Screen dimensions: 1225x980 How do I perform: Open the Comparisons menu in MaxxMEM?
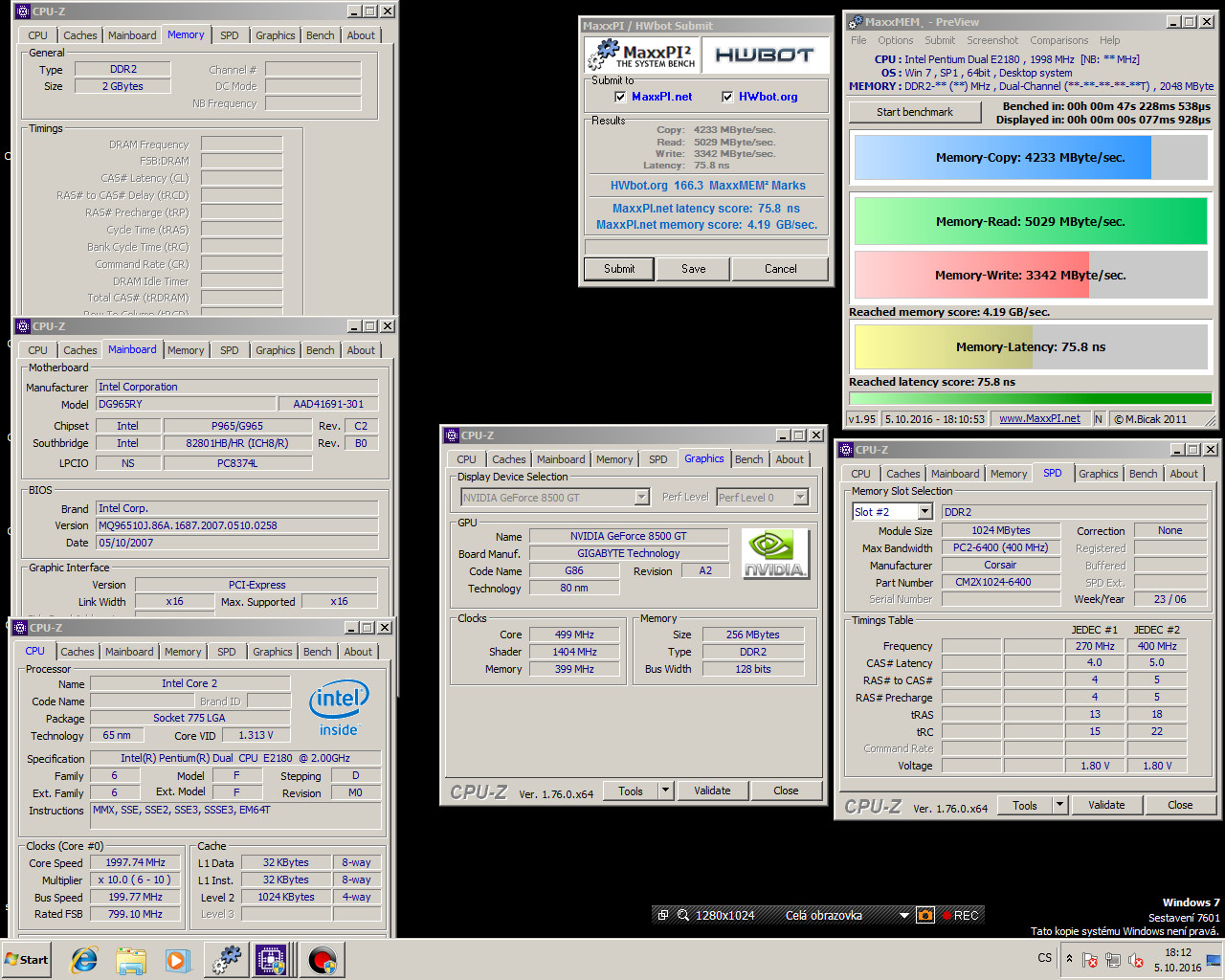click(x=1059, y=40)
